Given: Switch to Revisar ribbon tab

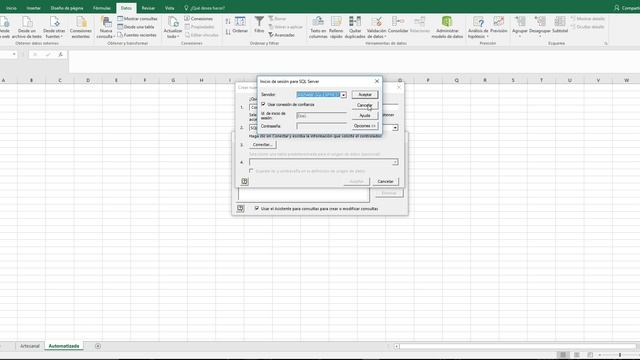Looking at the screenshot, I should (148, 8).
